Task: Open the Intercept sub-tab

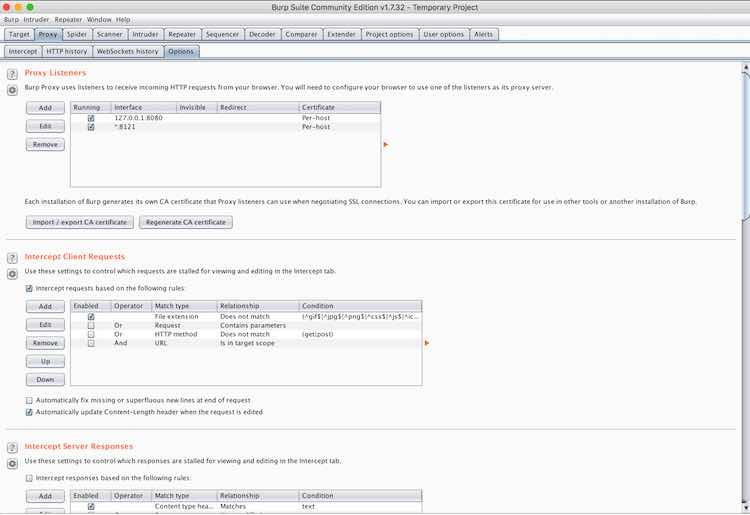Action: (x=23, y=51)
